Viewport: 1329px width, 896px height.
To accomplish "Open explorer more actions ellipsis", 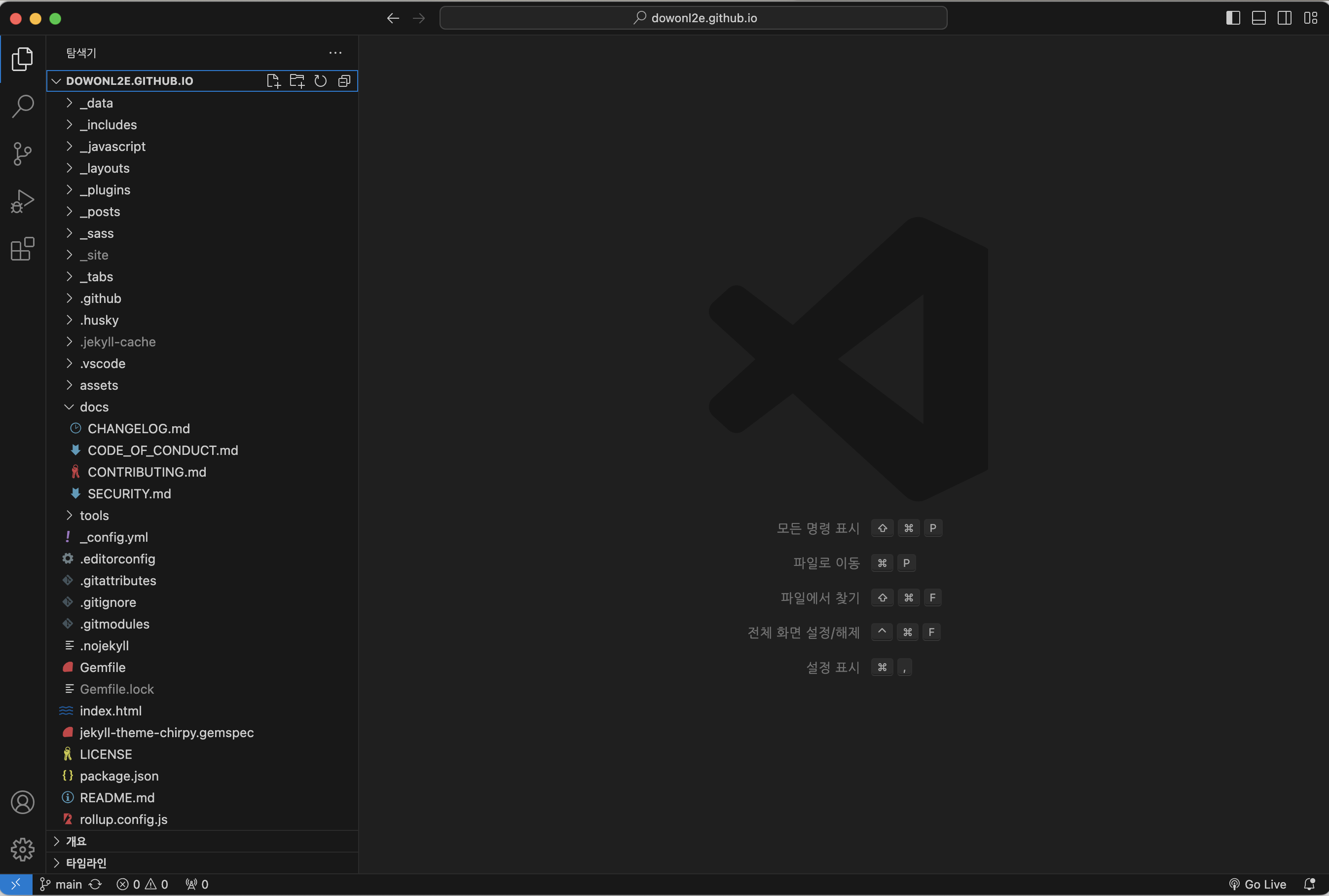I will [x=335, y=53].
